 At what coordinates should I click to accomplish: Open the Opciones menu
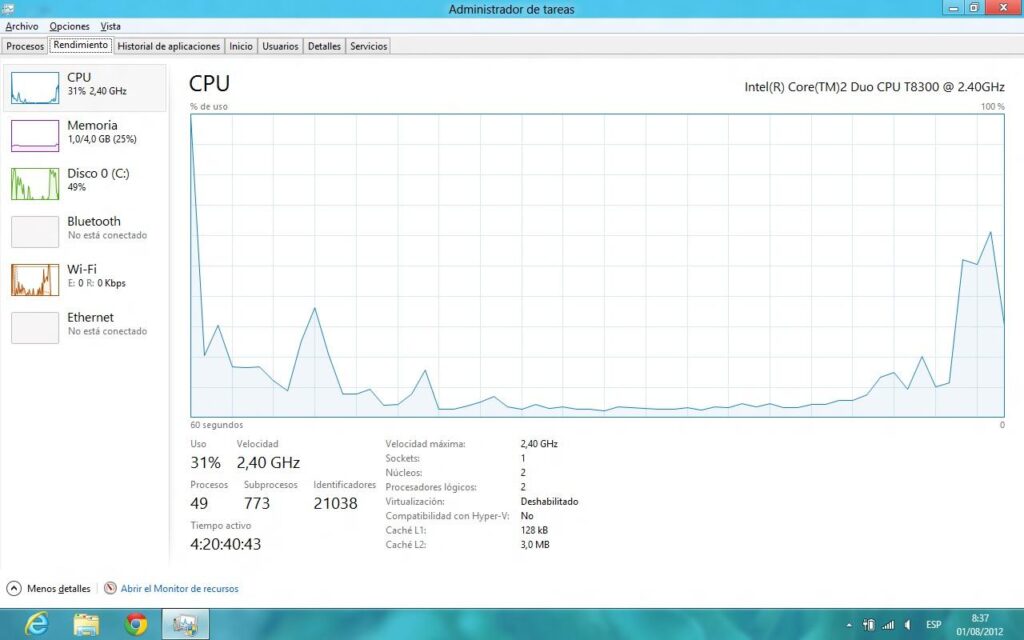(69, 26)
